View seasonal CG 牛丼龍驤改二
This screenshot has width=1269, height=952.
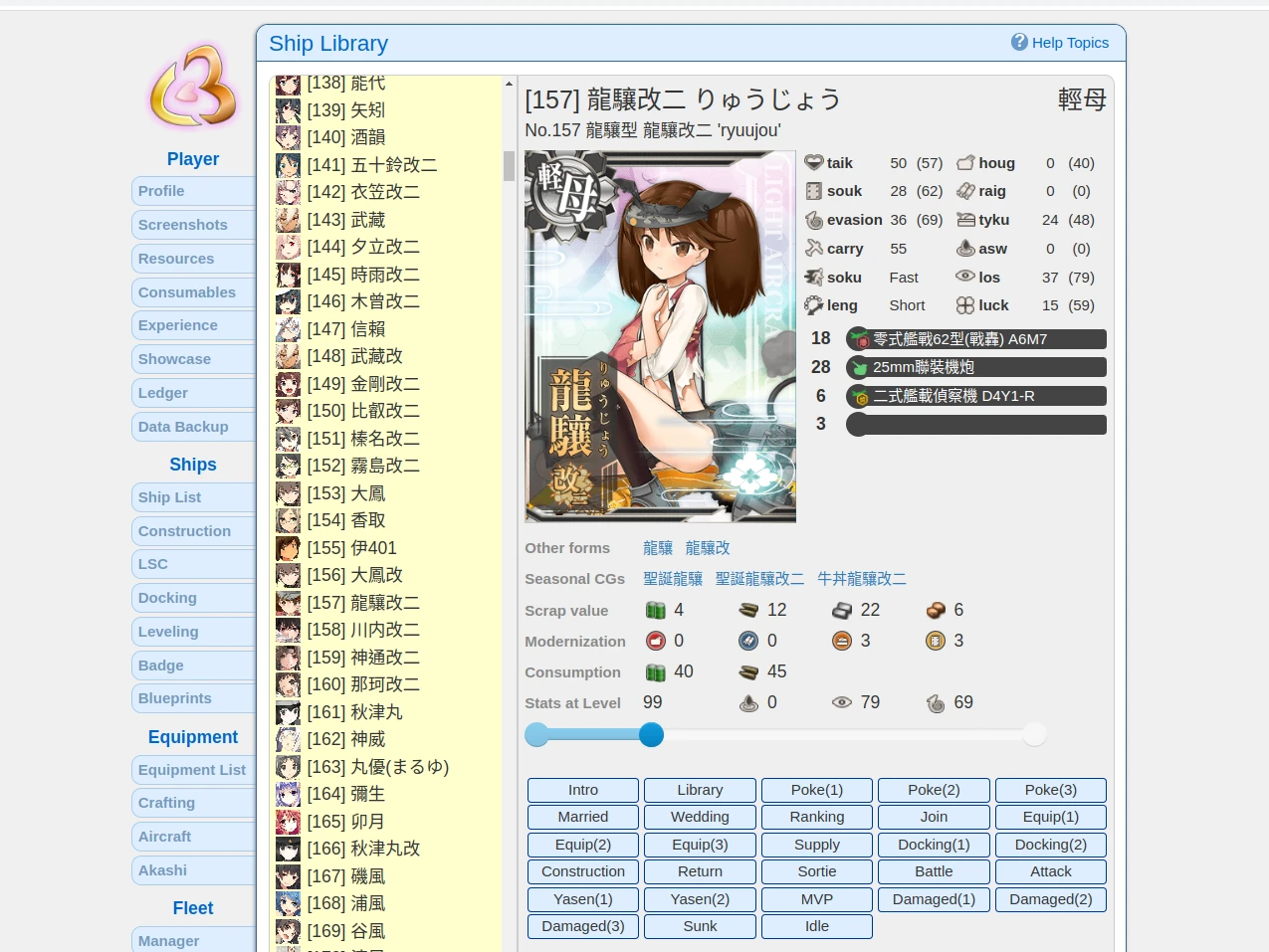(x=862, y=579)
